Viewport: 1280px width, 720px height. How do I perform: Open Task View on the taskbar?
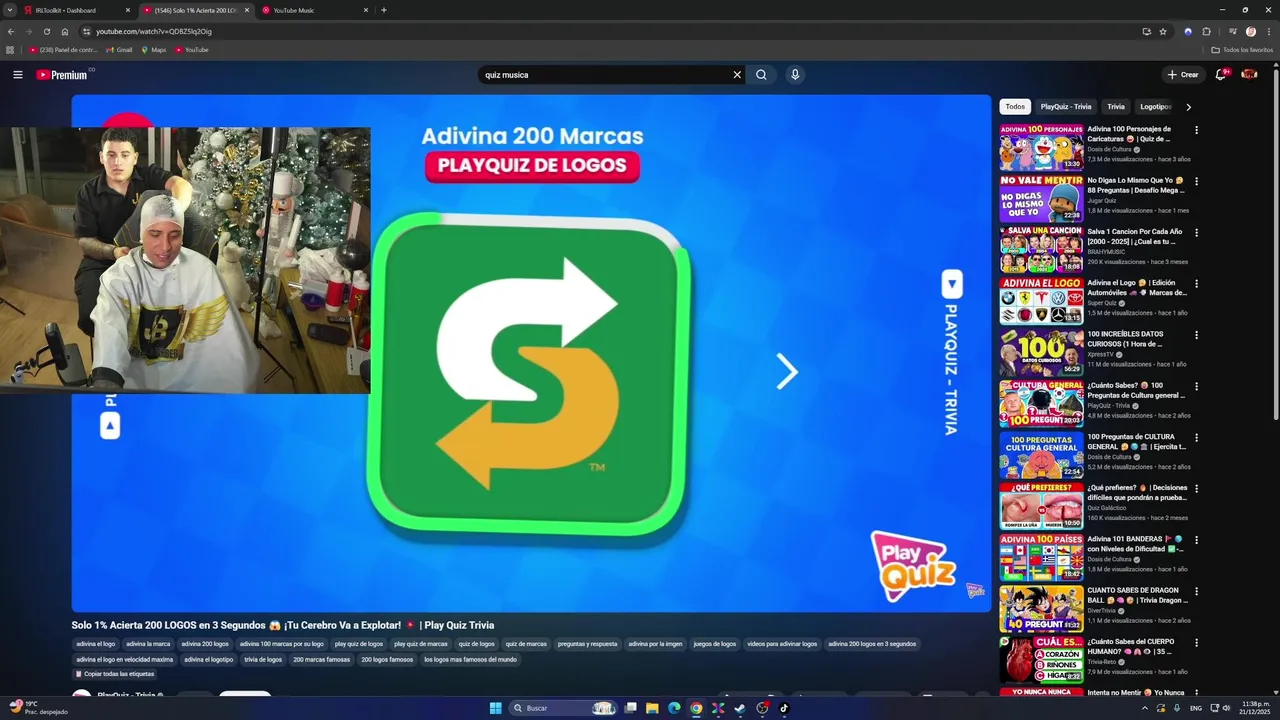point(630,708)
